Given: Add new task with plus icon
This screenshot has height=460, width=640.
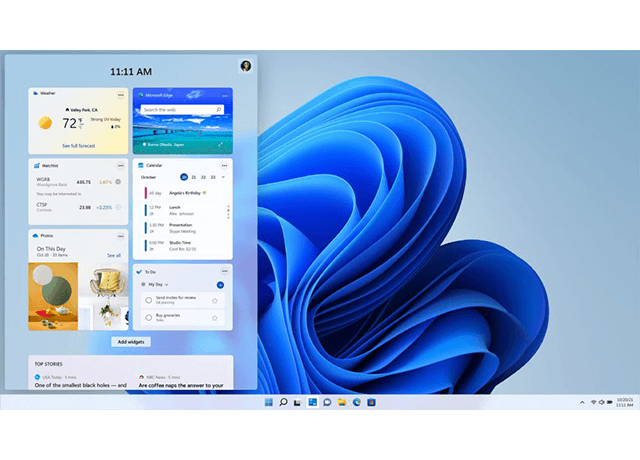Looking at the screenshot, I should tap(220, 285).
